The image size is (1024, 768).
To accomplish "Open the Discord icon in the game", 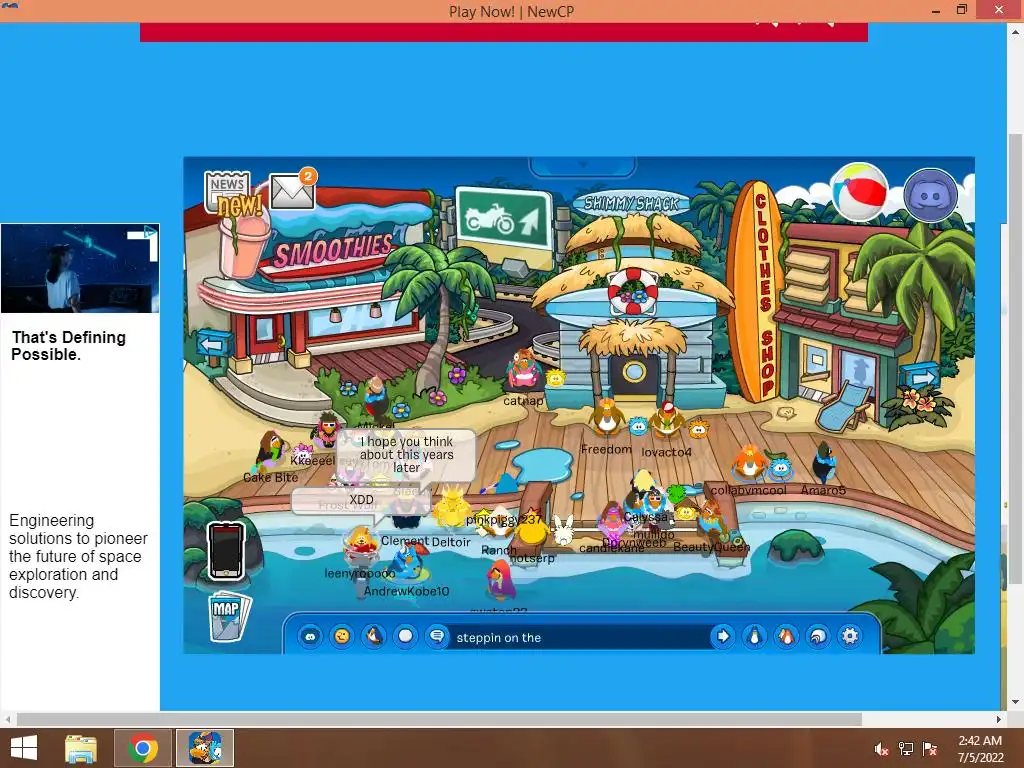I will (930, 195).
